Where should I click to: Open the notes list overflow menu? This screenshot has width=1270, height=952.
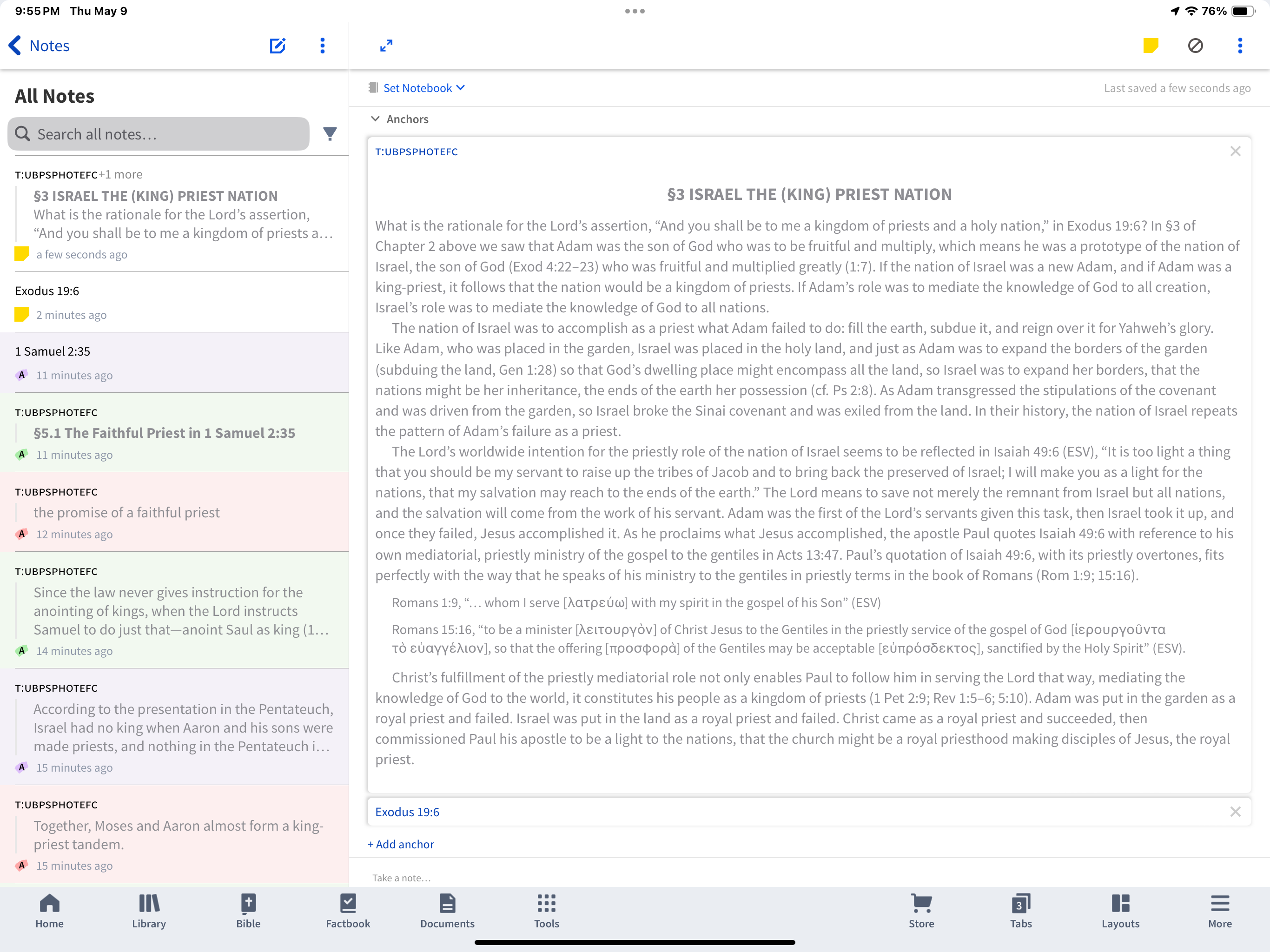pyautogui.click(x=323, y=46)
